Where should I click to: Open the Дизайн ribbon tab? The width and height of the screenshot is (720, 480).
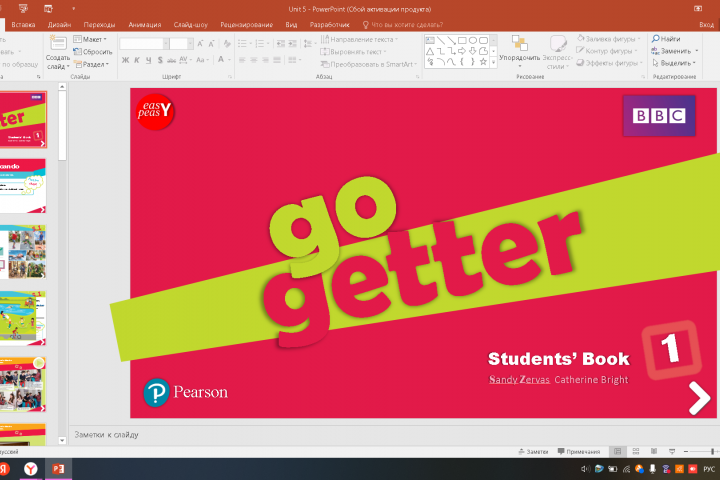point(59,25)
